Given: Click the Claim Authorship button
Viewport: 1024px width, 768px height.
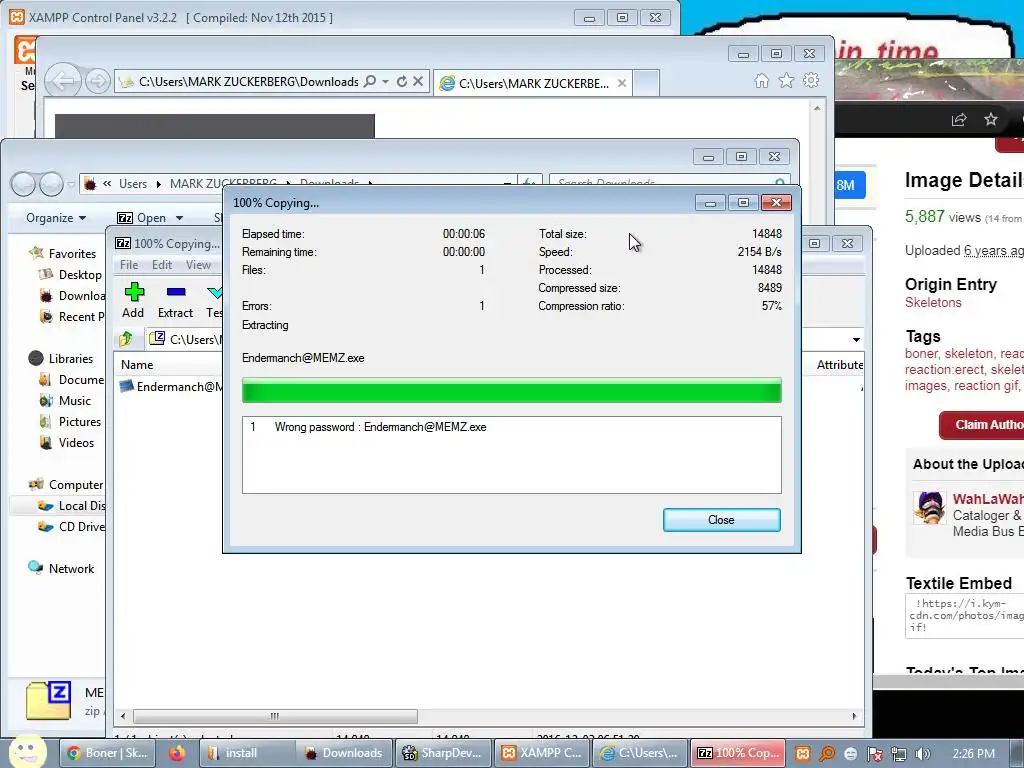Looking at the screenshot, I should pos(982,425).
